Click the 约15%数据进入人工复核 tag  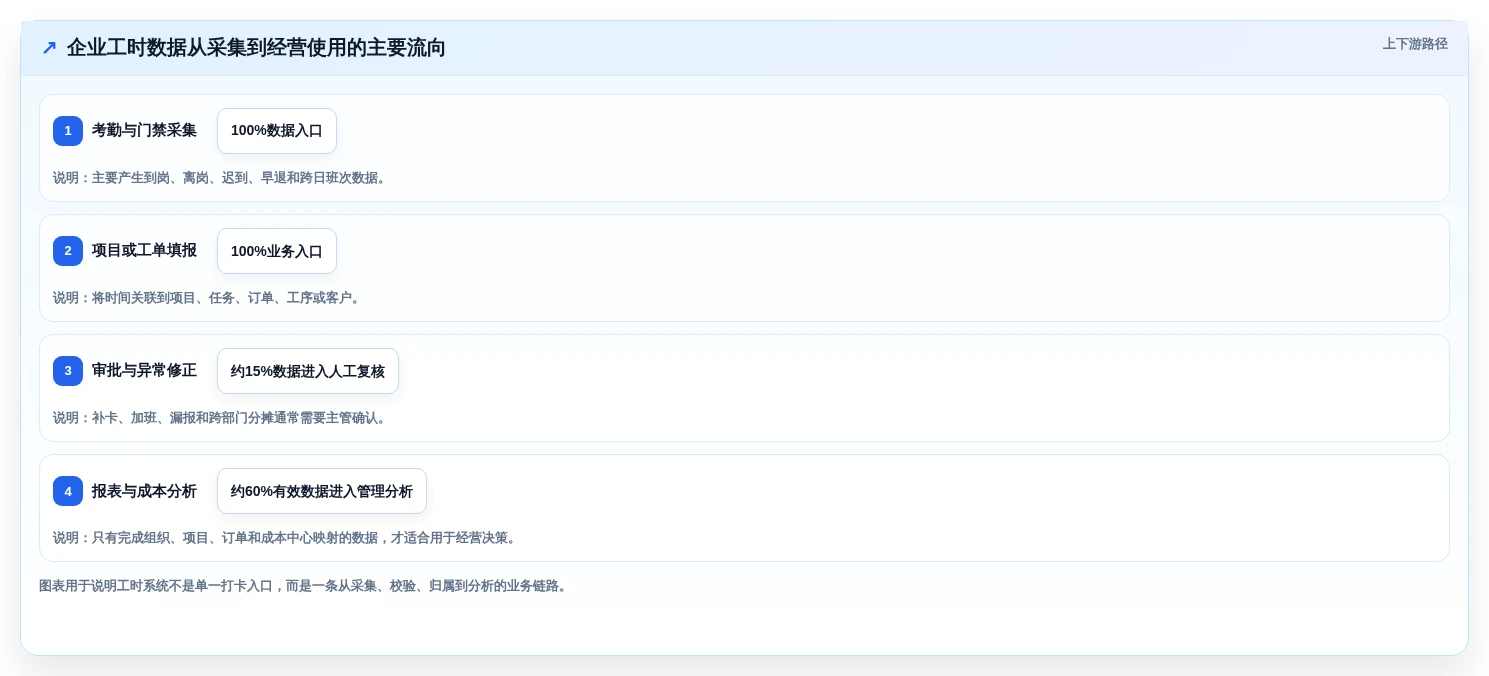[x=308, y=371]
